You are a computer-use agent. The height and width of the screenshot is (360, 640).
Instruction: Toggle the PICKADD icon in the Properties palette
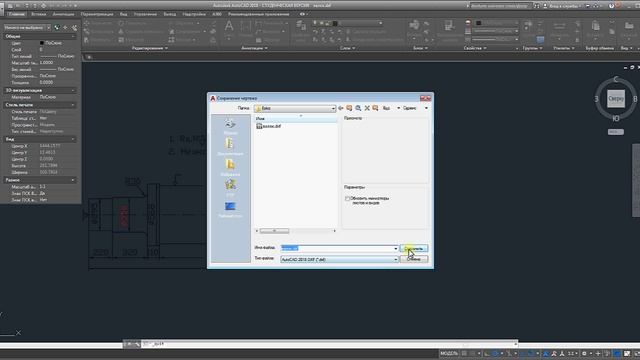click(57, 28)
